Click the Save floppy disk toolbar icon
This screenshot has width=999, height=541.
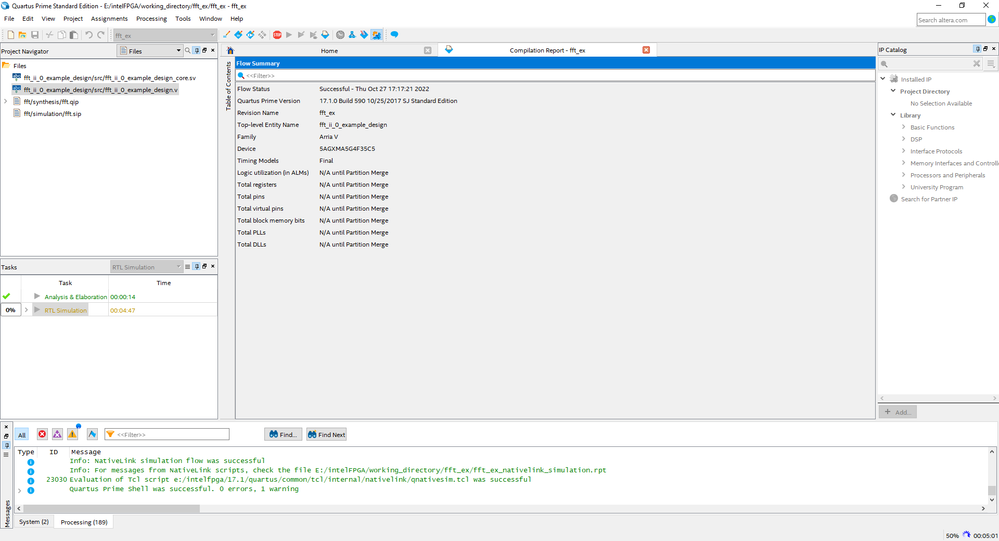(35, 35)
